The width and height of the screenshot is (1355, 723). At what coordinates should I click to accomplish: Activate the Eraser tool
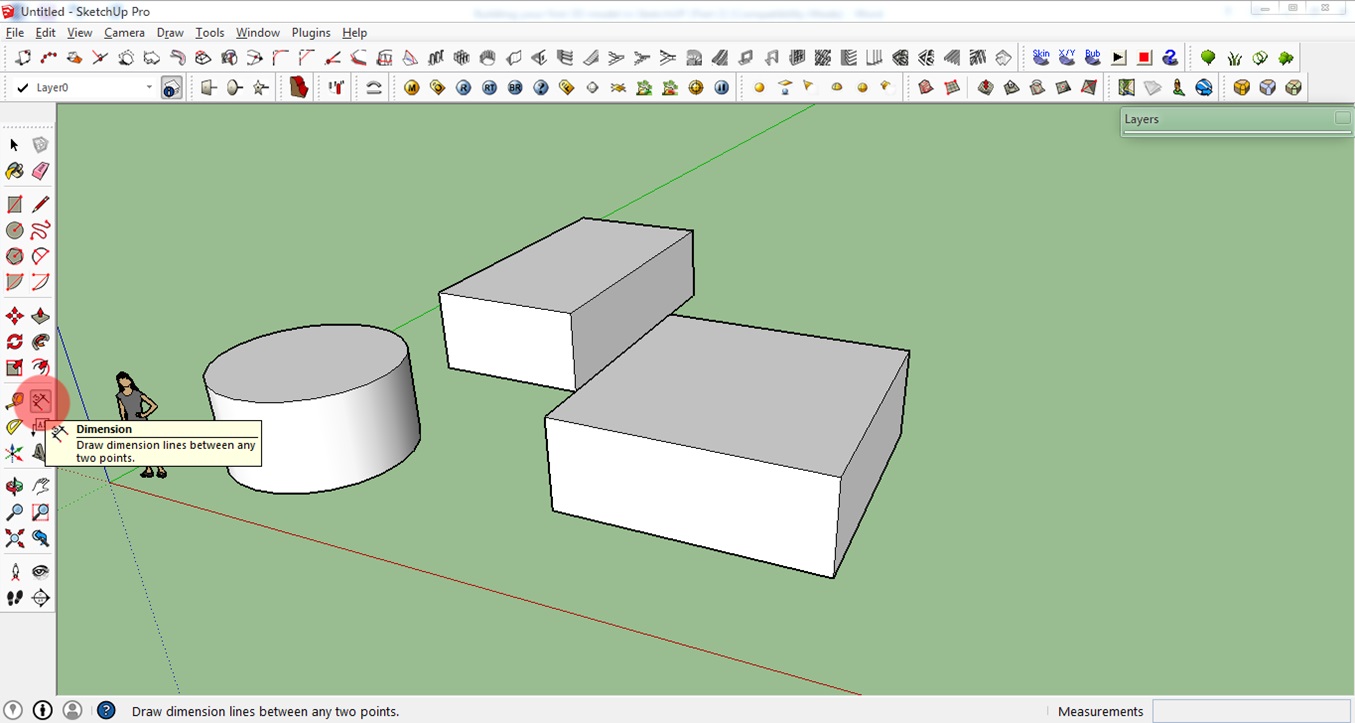tap(41, 171)
